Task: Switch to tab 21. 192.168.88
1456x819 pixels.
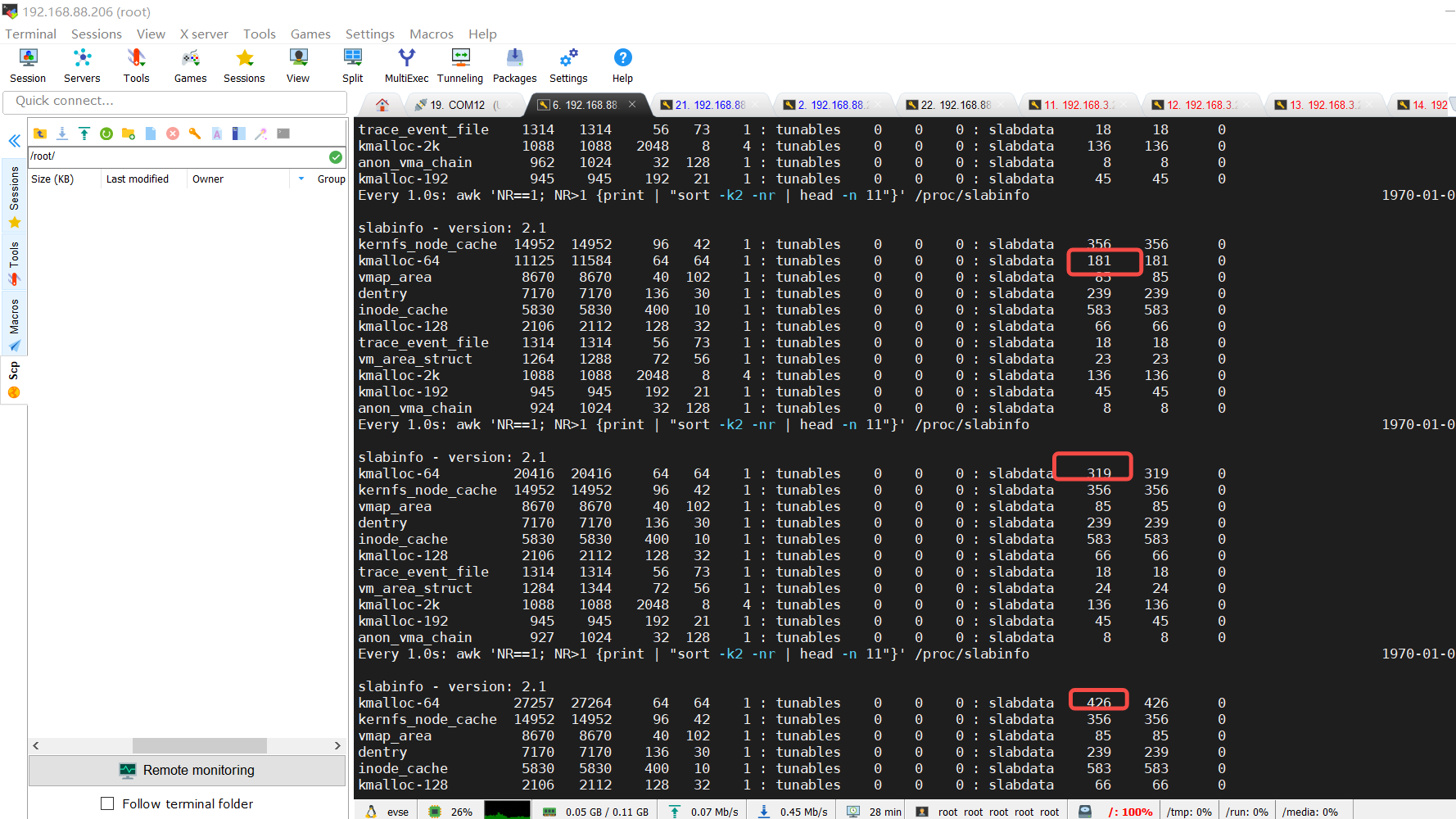Action: click(x=709, y=105)
